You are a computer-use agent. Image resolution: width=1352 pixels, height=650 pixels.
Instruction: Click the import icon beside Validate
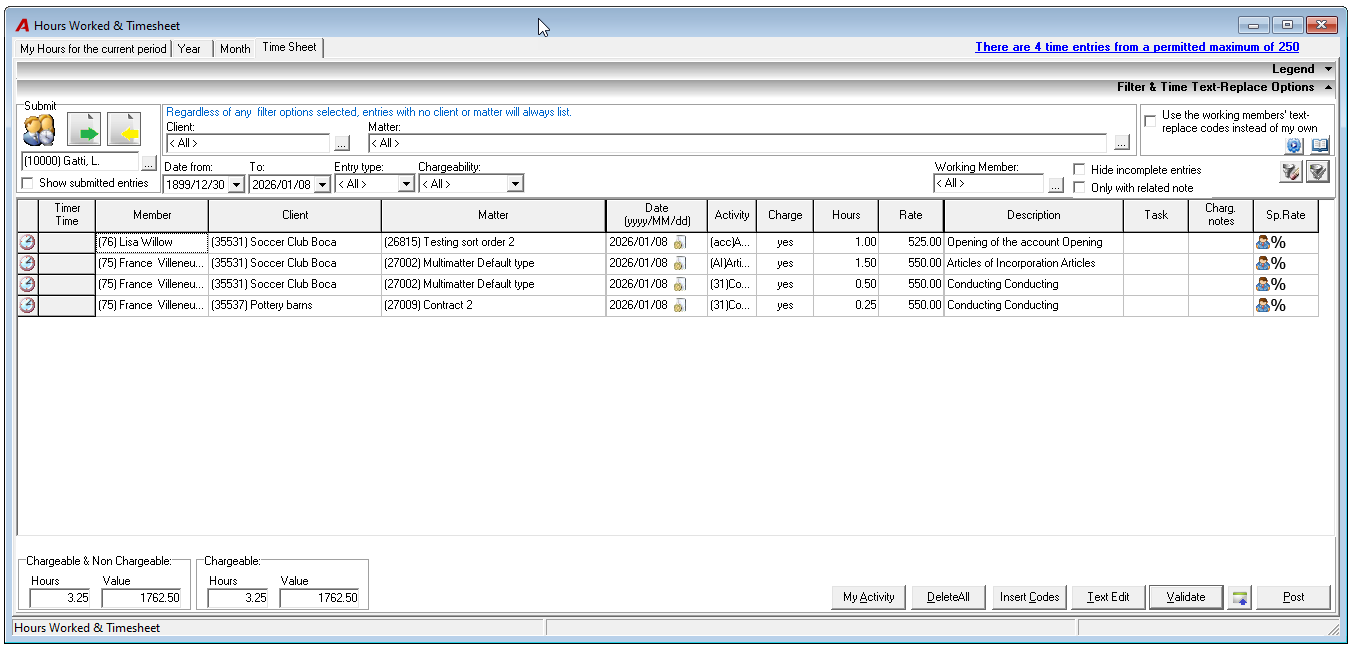1240,597
